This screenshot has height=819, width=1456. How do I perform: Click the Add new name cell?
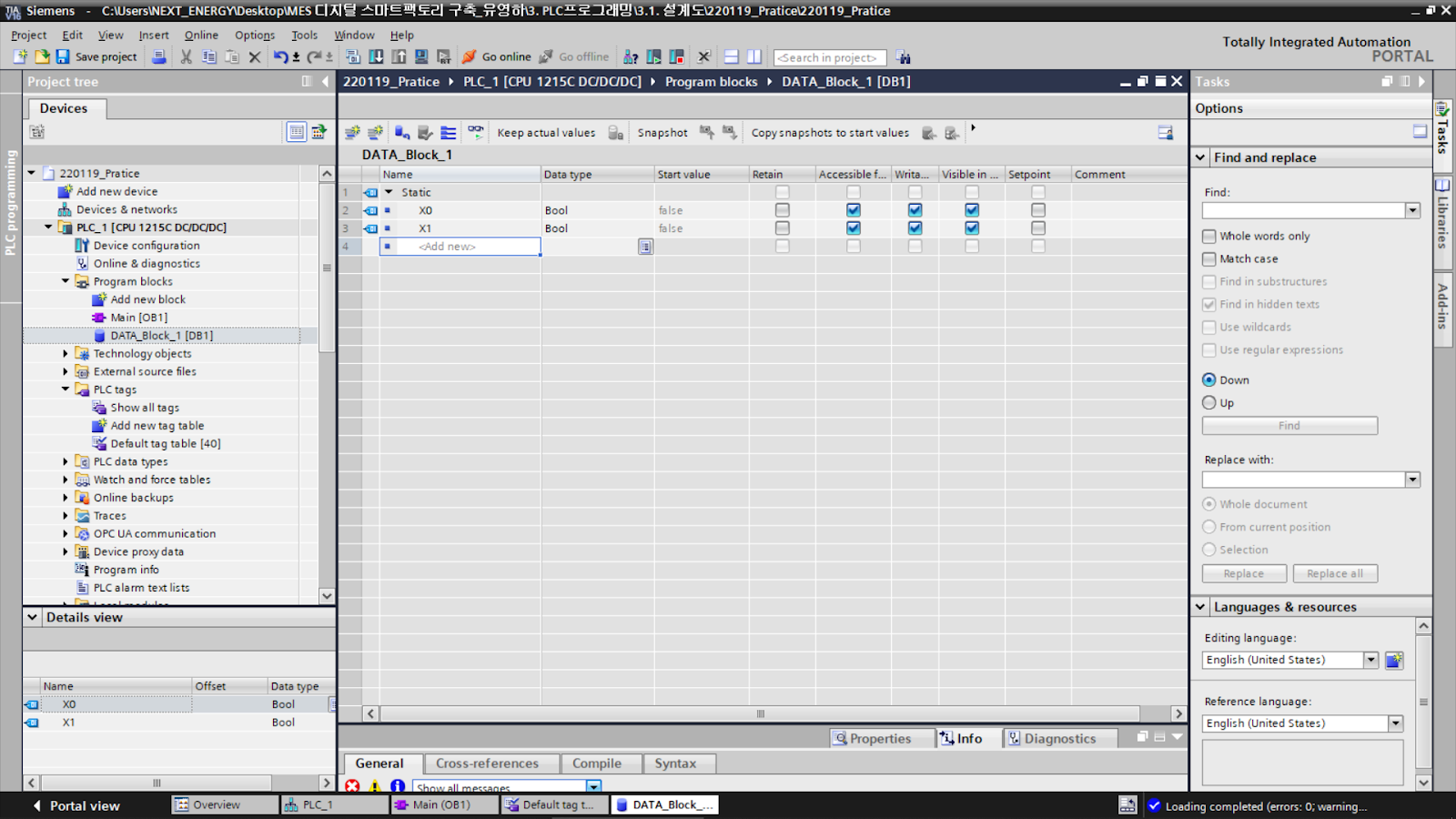pos(460,247)
